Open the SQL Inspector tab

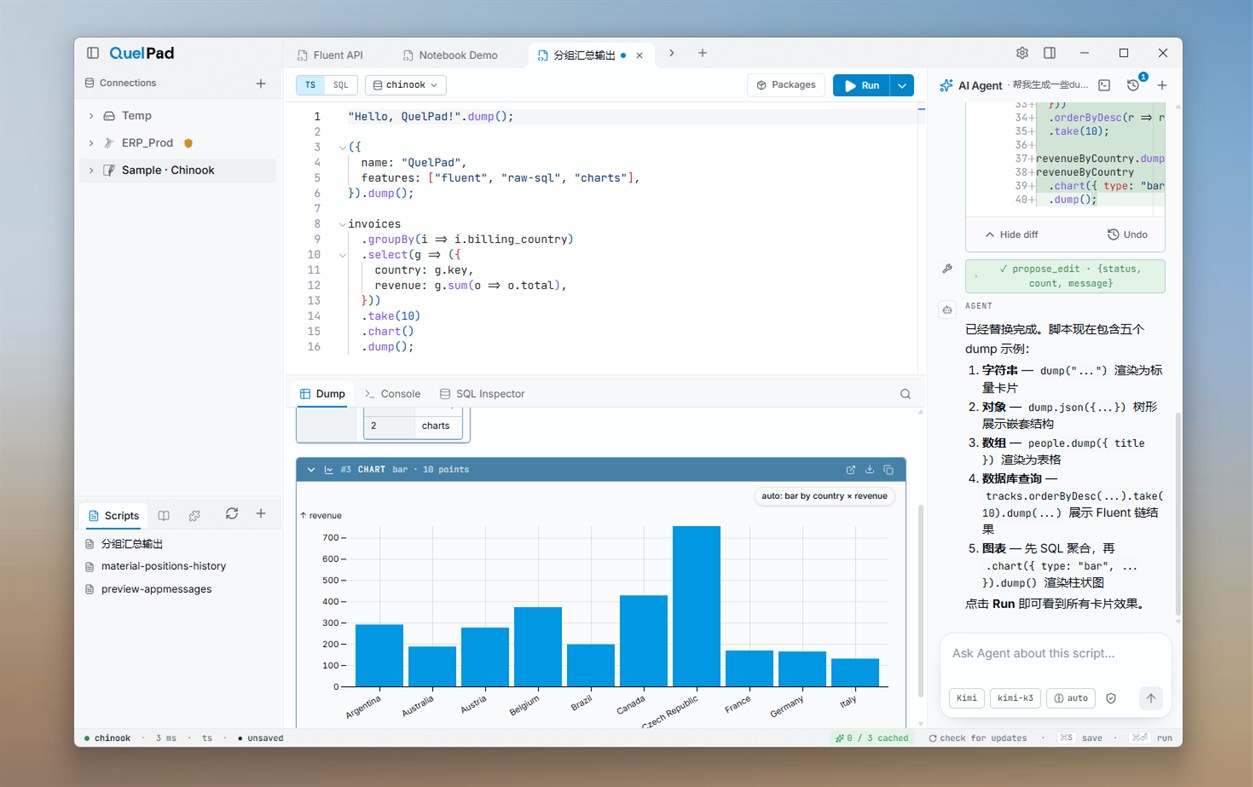coord(483,394)
